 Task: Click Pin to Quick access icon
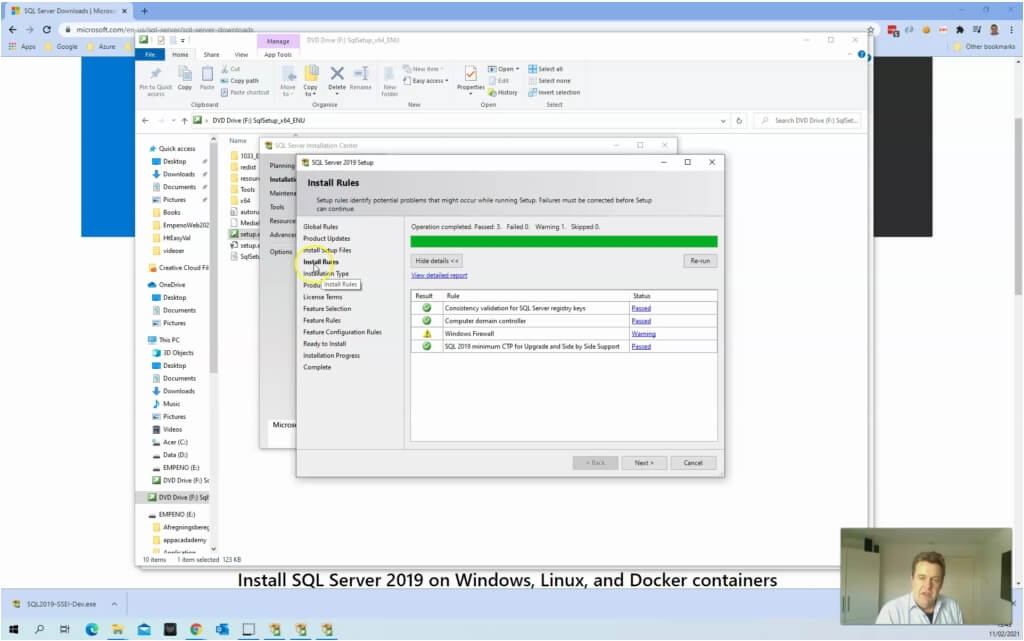click(156, 76)
